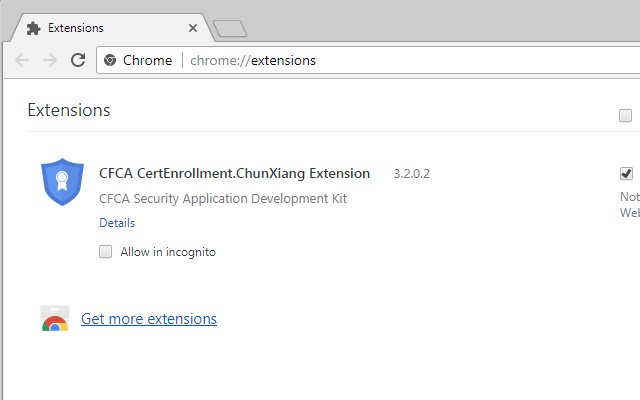
Task: Open a new tab
Action: click(x=230, y=29)
